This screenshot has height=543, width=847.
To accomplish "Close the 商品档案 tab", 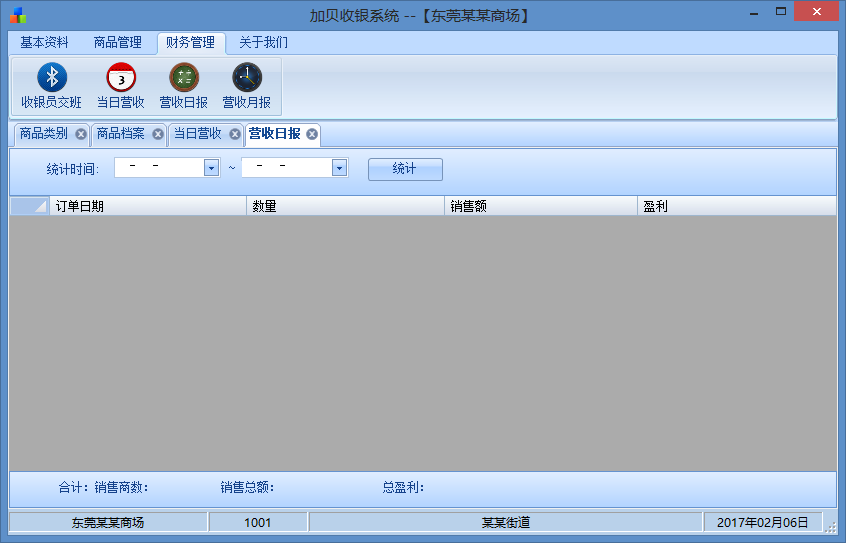I will pos(158,134).
